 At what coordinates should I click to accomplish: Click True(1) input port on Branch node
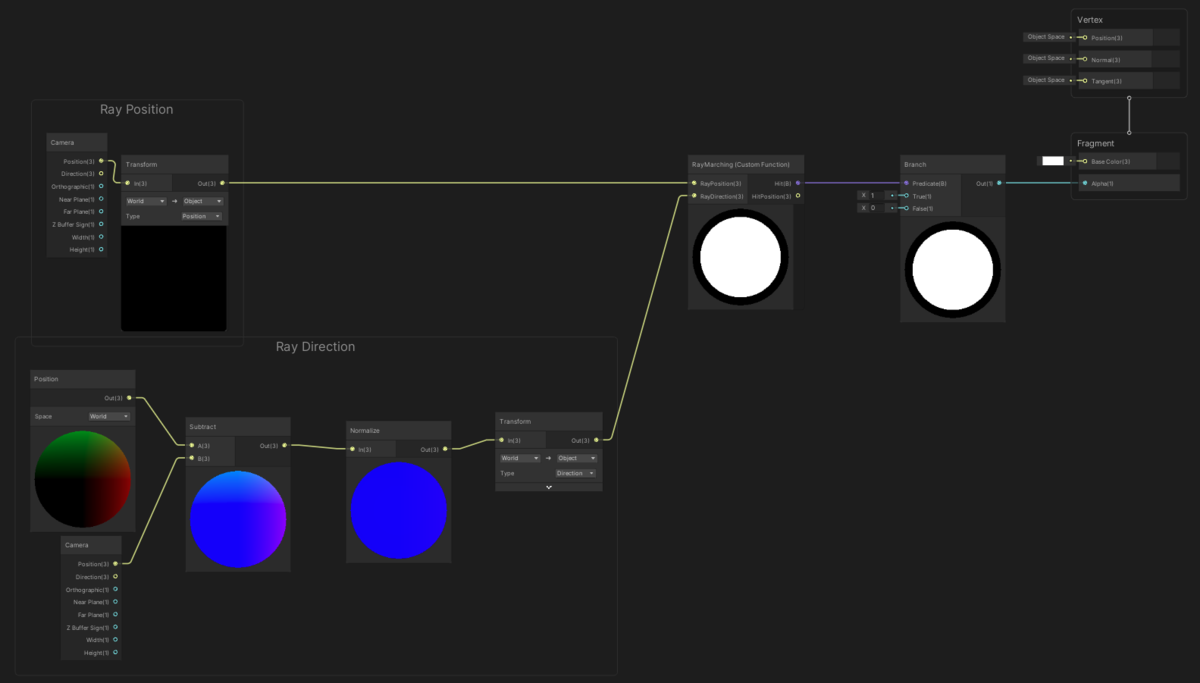pos(906,196)
